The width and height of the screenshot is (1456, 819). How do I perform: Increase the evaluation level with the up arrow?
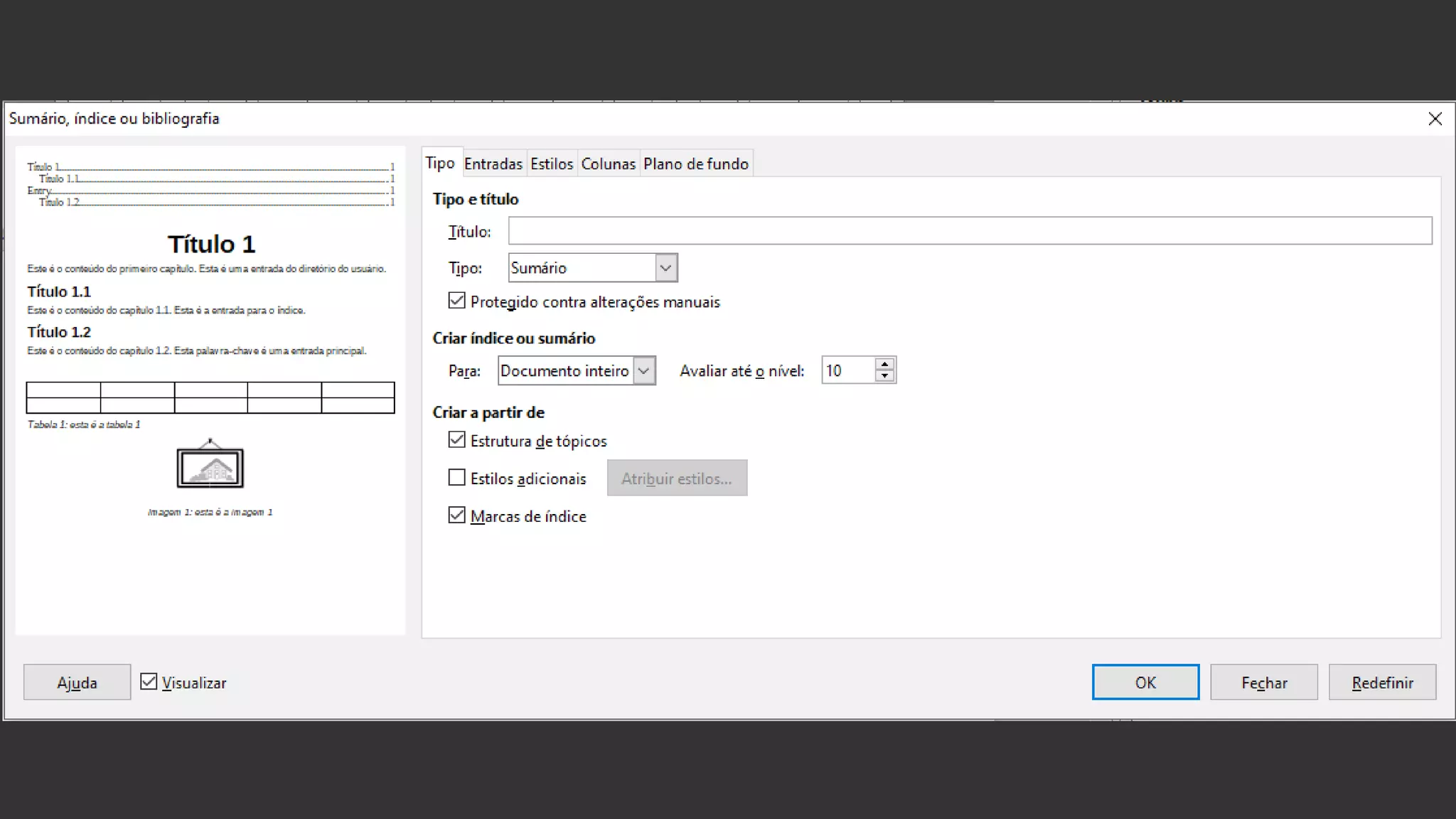(x=884, y=364)
